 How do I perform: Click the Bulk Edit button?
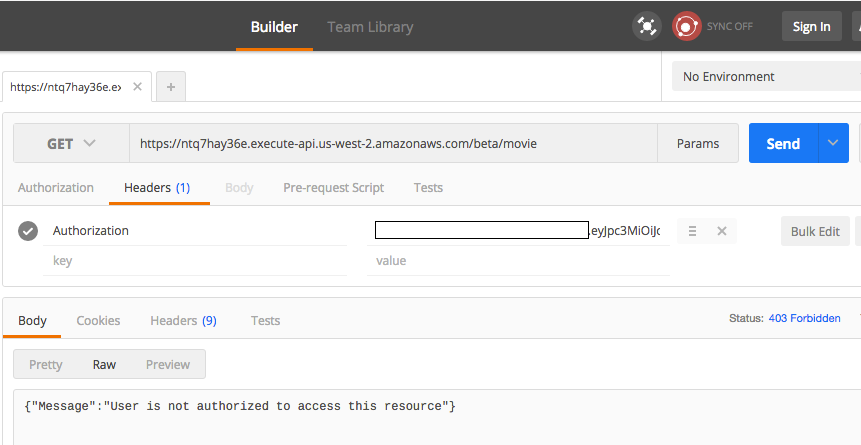(815, 231)
